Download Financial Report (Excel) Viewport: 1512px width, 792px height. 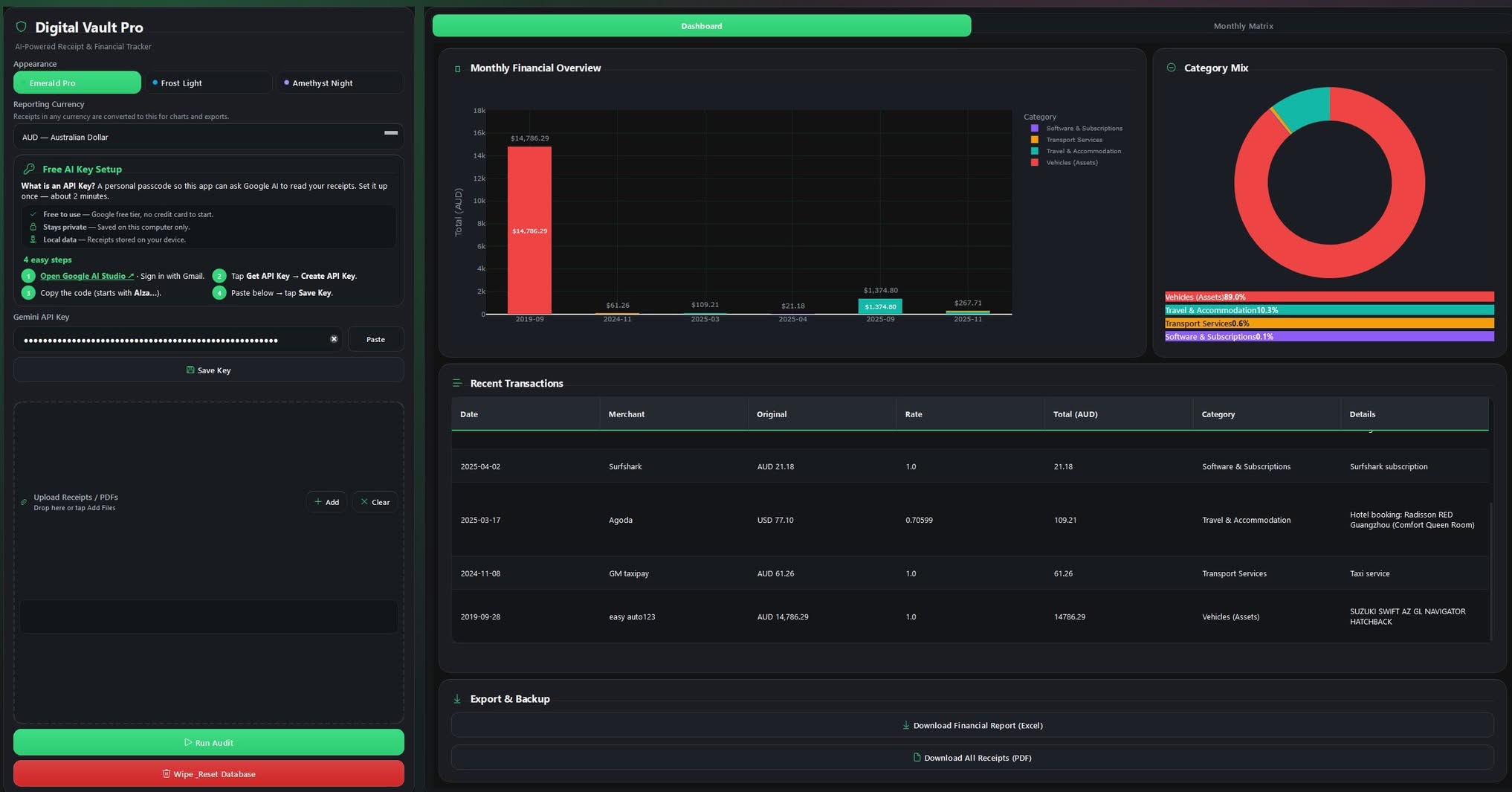tap(972, 725)
